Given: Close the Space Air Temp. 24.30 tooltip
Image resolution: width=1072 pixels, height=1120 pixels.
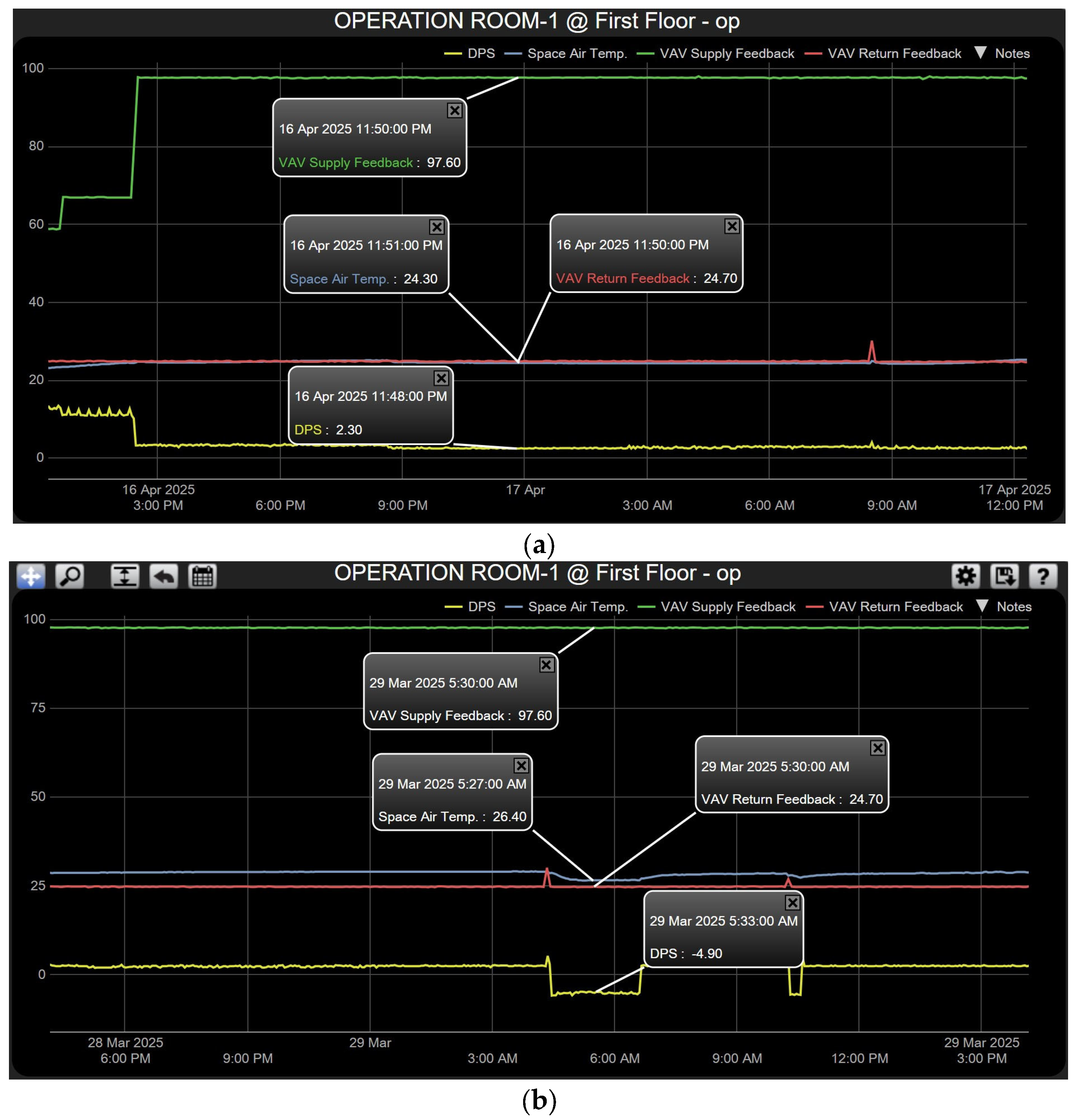Looking at the screenshot, I should tap(436, 227).
